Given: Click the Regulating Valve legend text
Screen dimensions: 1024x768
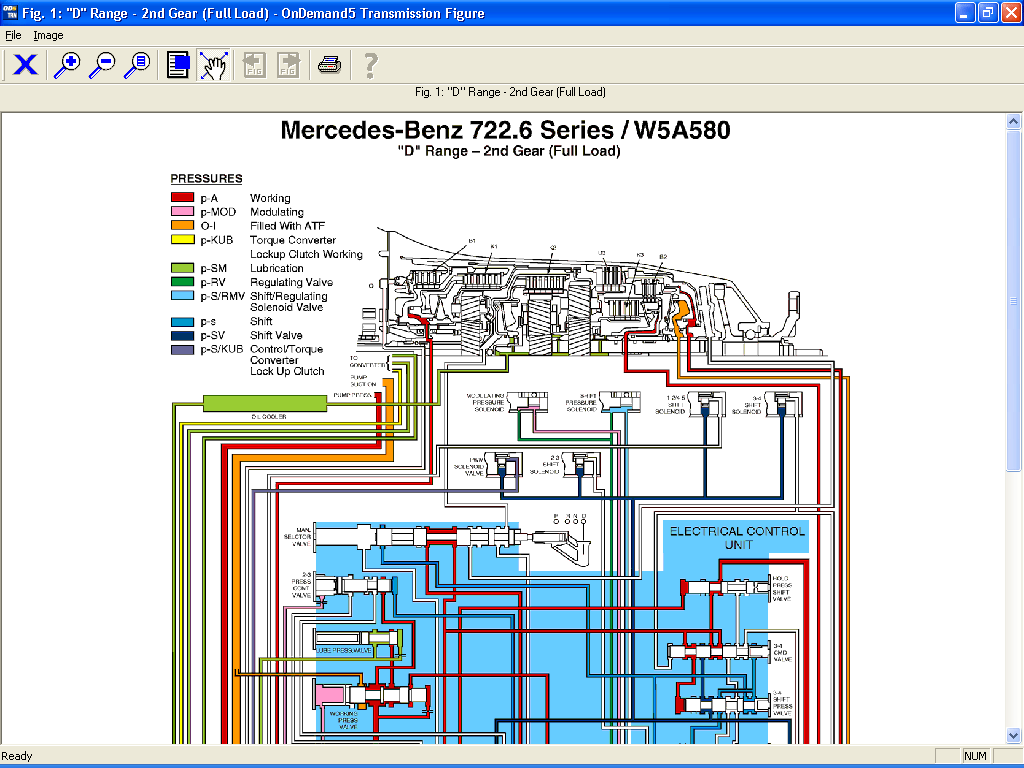Looking at the screenshot, I should 291,282.
